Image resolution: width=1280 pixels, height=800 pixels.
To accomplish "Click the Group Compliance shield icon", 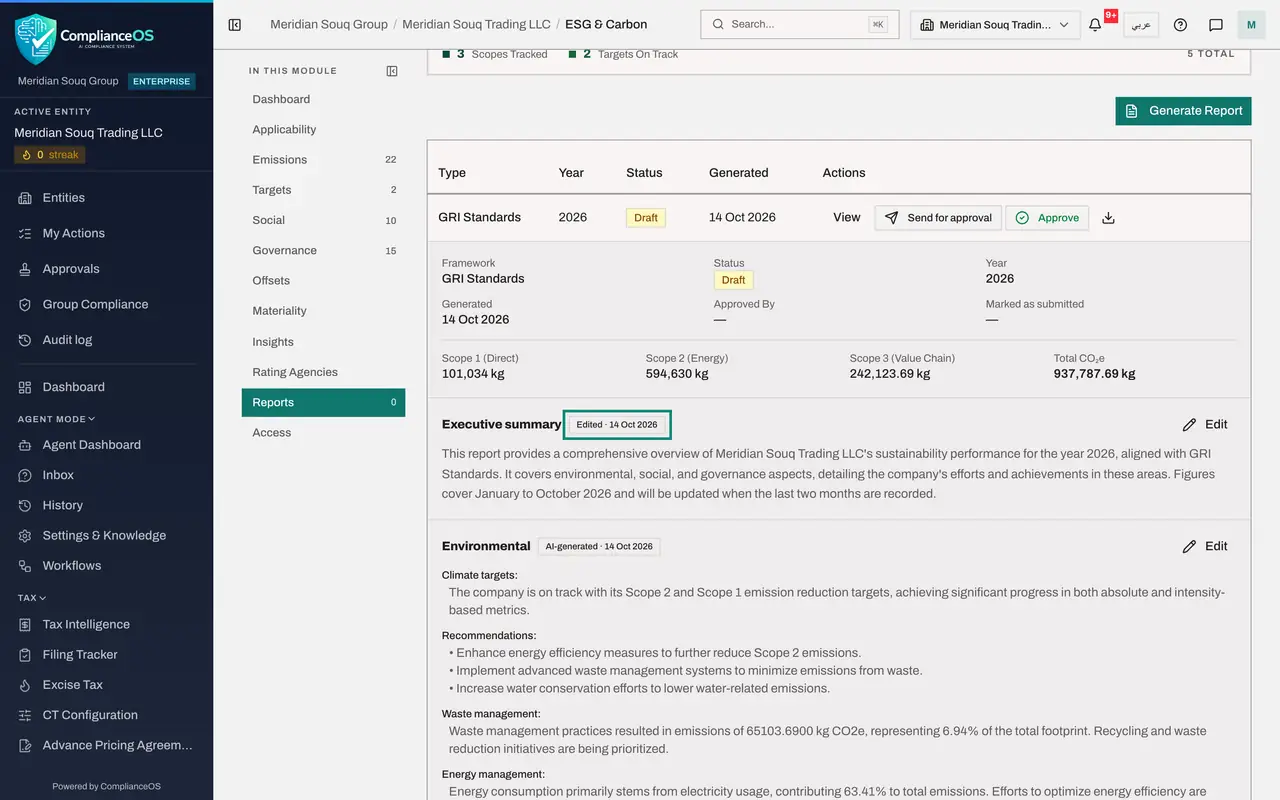I will [x=25, y=304].
